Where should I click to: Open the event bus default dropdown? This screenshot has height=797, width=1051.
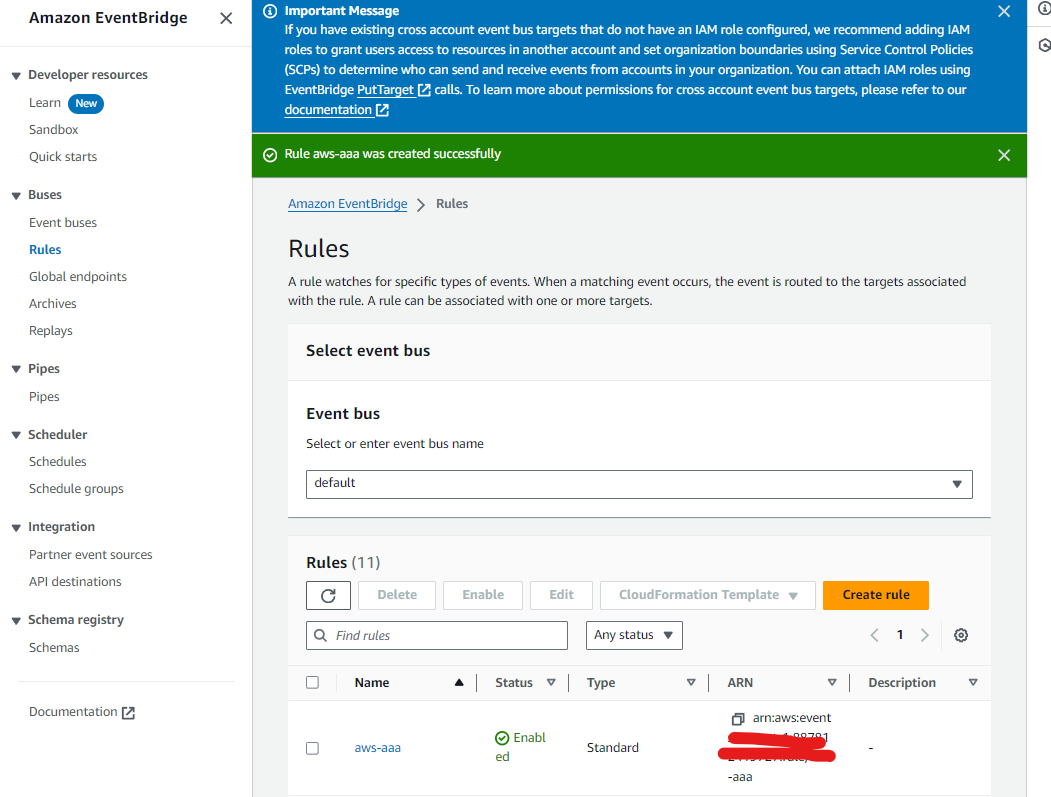(x=639, y=484)
